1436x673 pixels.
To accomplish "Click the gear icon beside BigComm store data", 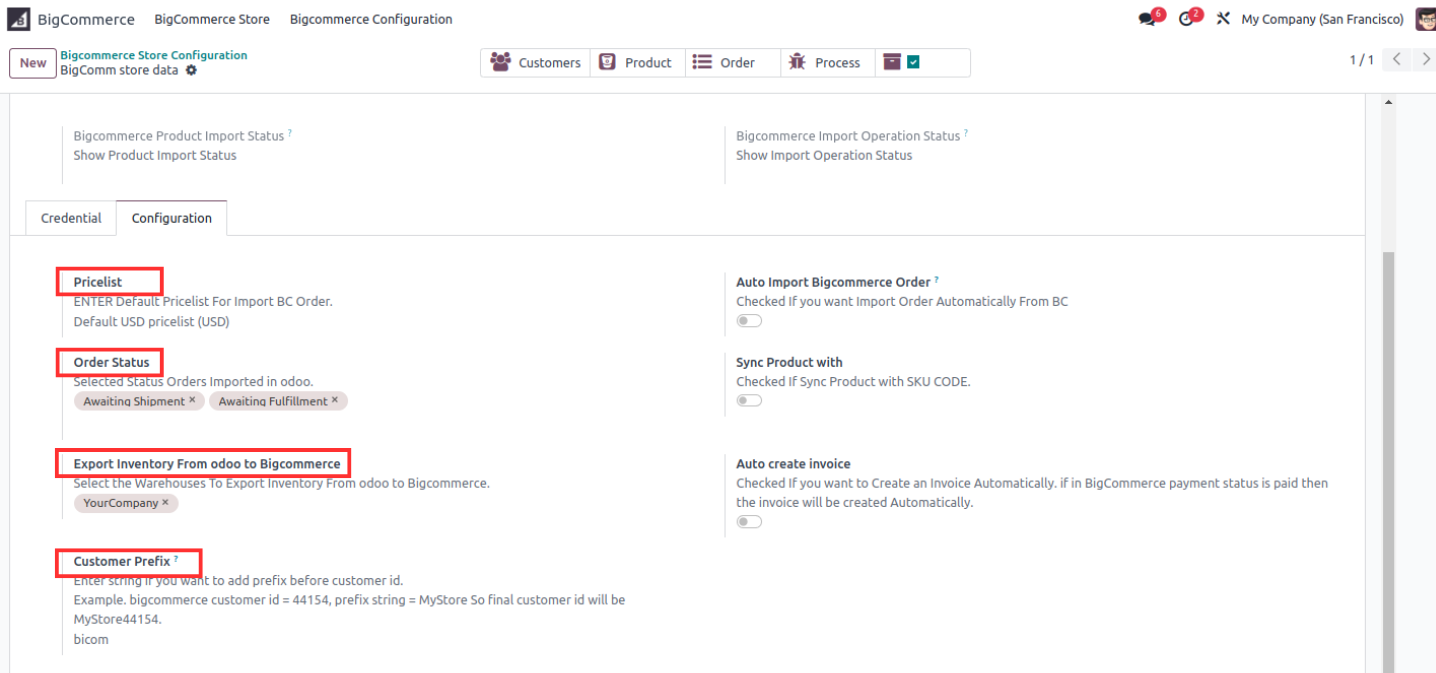I will pos(191,71).
